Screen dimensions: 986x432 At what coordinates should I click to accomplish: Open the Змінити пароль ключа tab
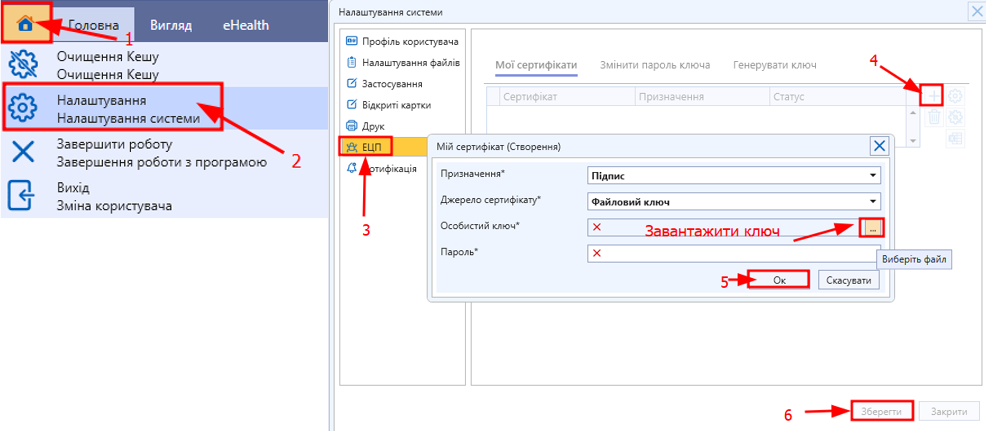pos(655,65)
